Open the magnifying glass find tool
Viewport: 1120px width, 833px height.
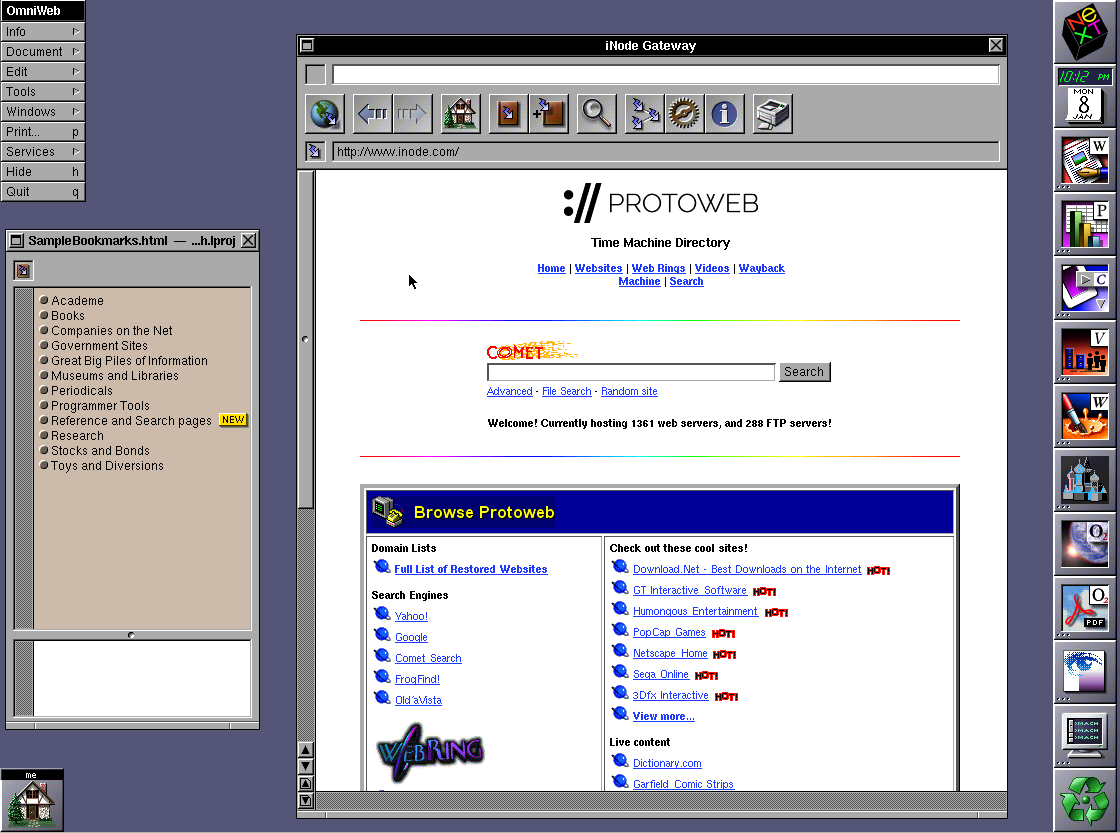[x=596, y=114]
